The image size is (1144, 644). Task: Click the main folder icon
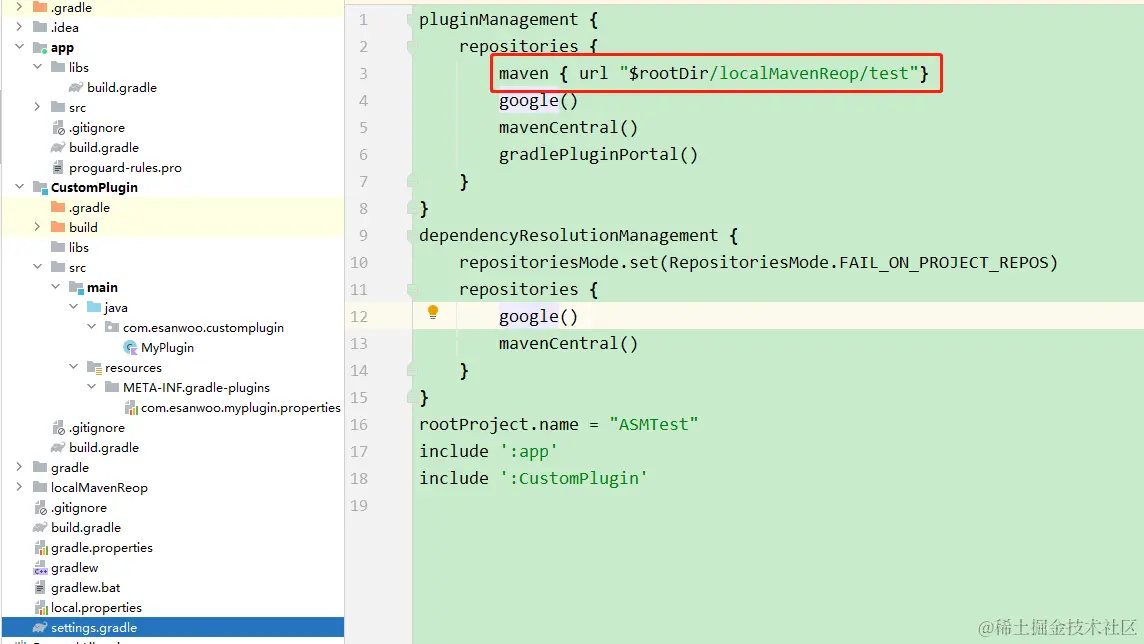click(x=76, y=287)
